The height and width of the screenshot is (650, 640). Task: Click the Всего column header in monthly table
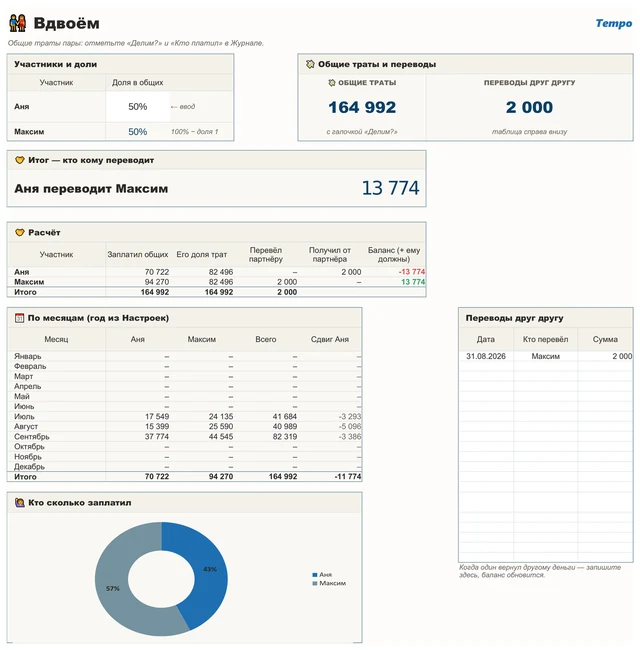pyautogui.click(x=266, y=339)
